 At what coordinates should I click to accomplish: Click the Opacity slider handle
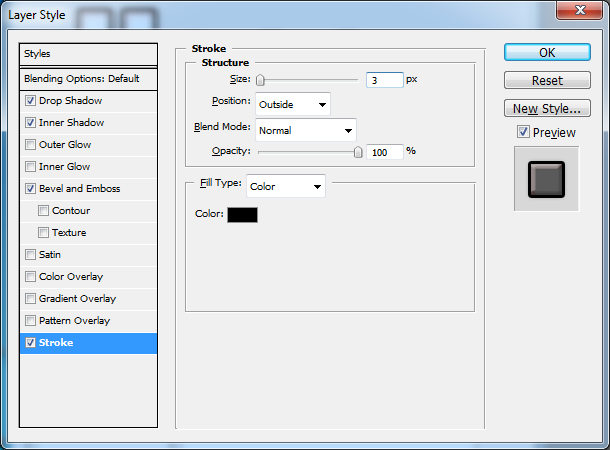coord(358,152)
